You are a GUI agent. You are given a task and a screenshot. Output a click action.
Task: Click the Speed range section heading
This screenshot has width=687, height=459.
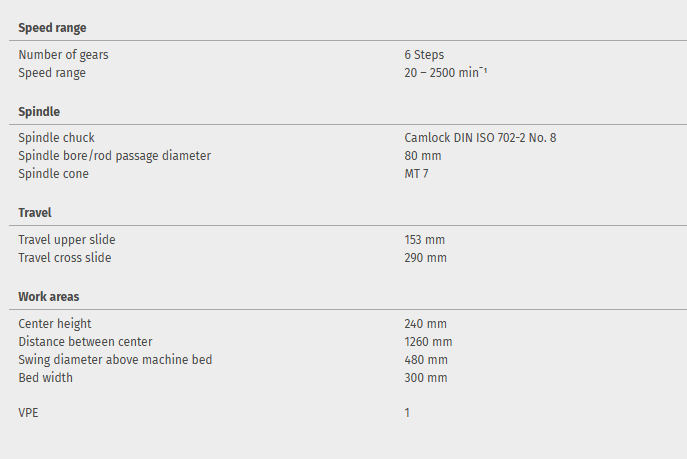pos(52,28)
